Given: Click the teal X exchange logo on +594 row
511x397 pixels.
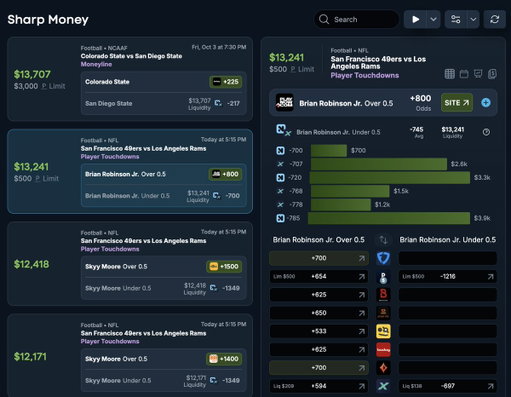Looking at the screenshot, I should pos(383,386).
